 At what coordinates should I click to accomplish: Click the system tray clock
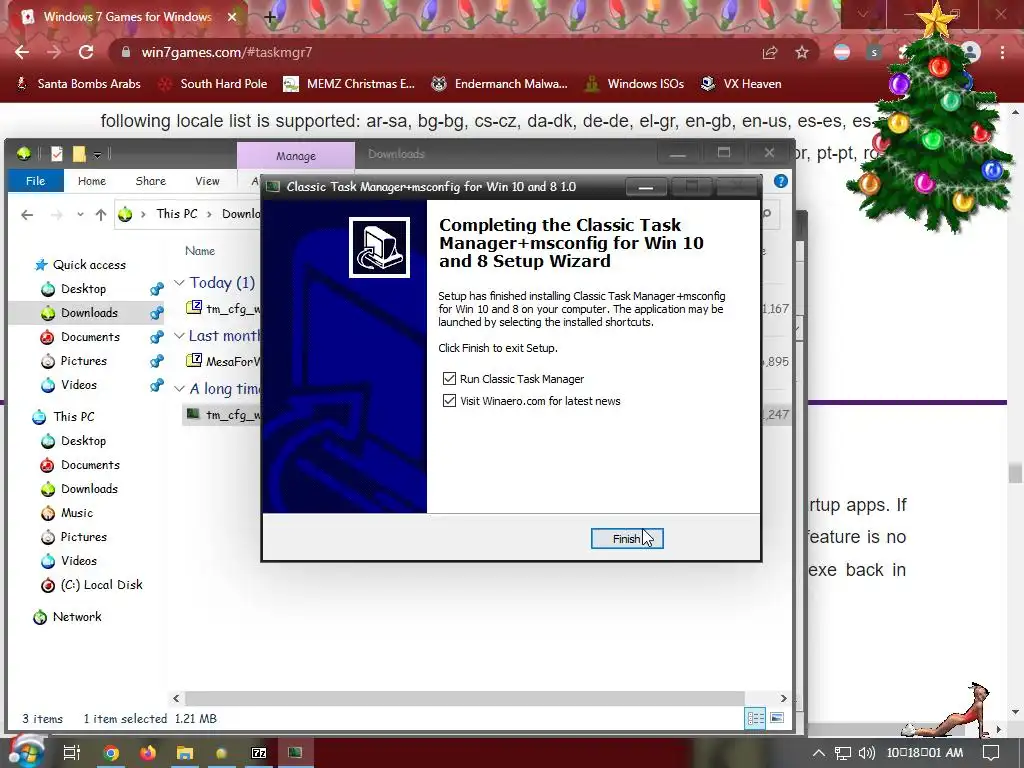(x=924, y=753)
